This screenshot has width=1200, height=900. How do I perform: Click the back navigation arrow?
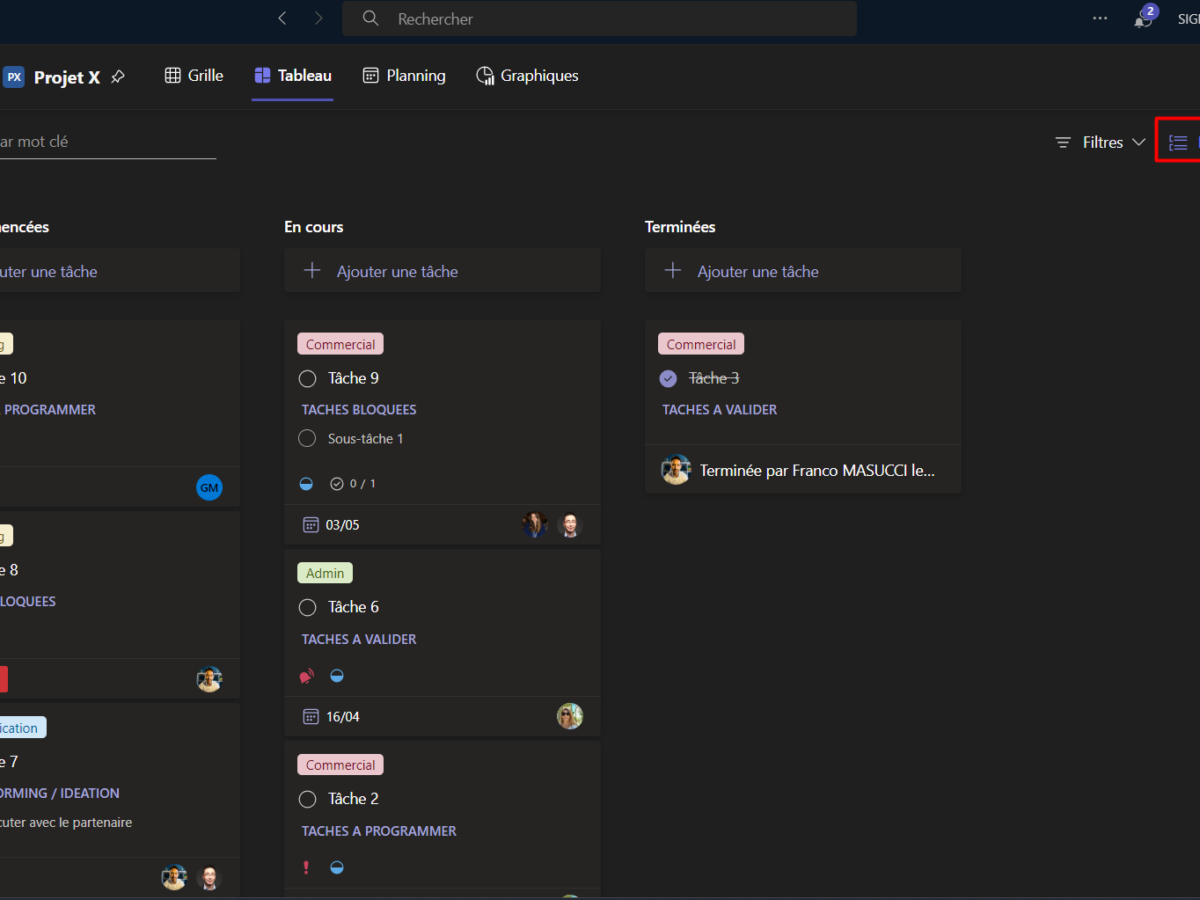click(282, 18)
